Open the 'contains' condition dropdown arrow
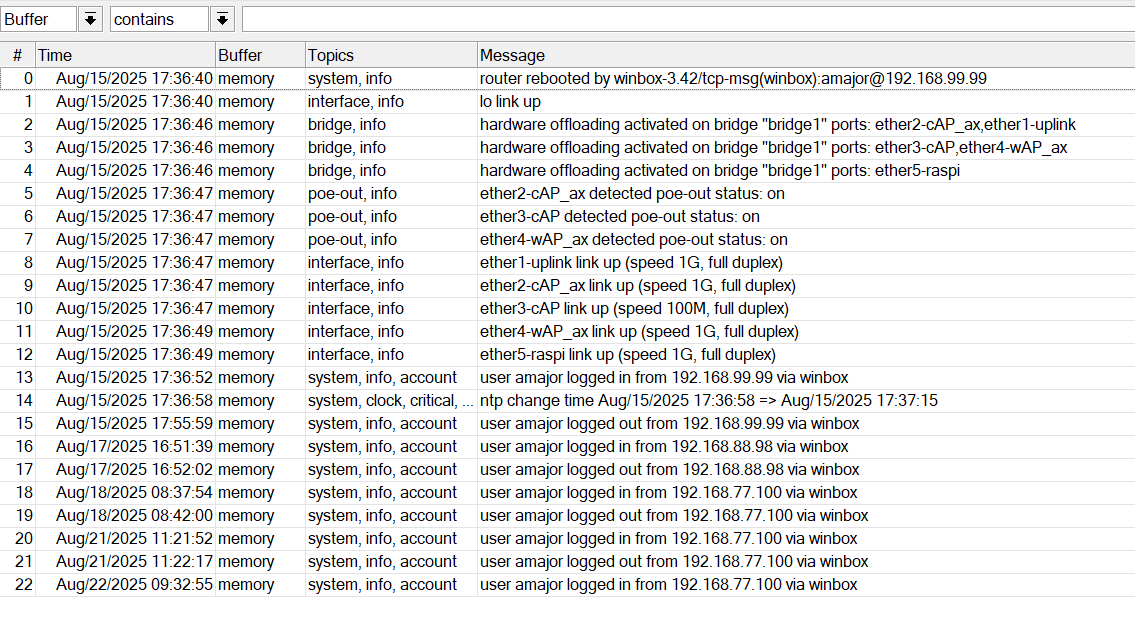This screenshot has height=643, width=1135. click(x=223, y=19)
